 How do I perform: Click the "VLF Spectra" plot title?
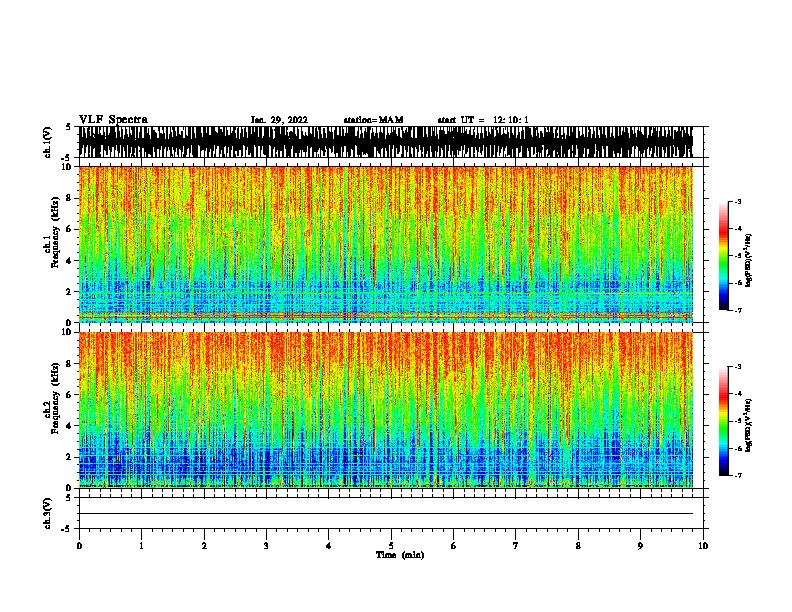113,120
